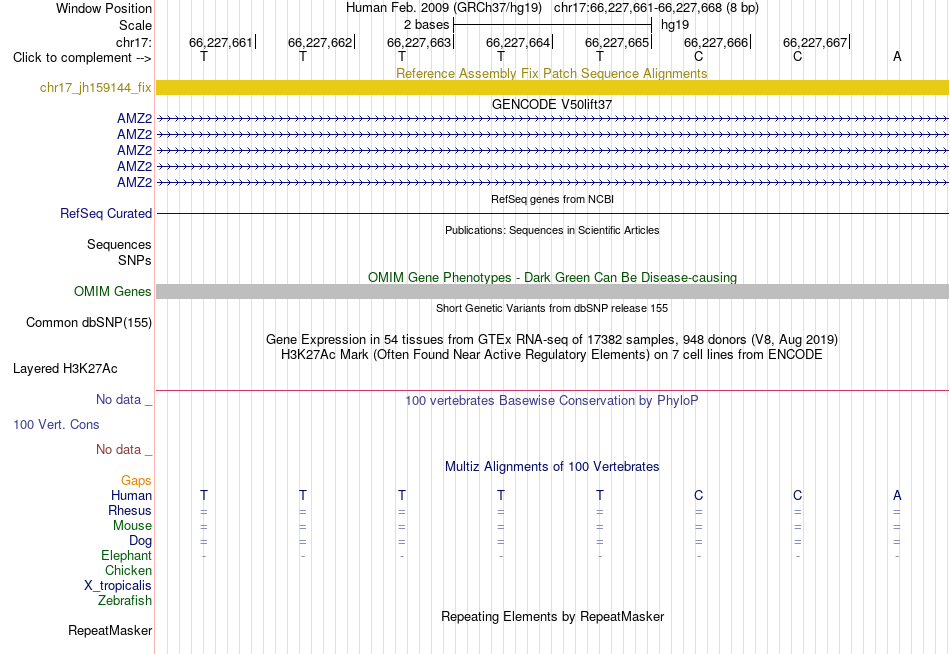Click the Dog species label
Viewport: 950px width, 654px height.
[141, 541]
